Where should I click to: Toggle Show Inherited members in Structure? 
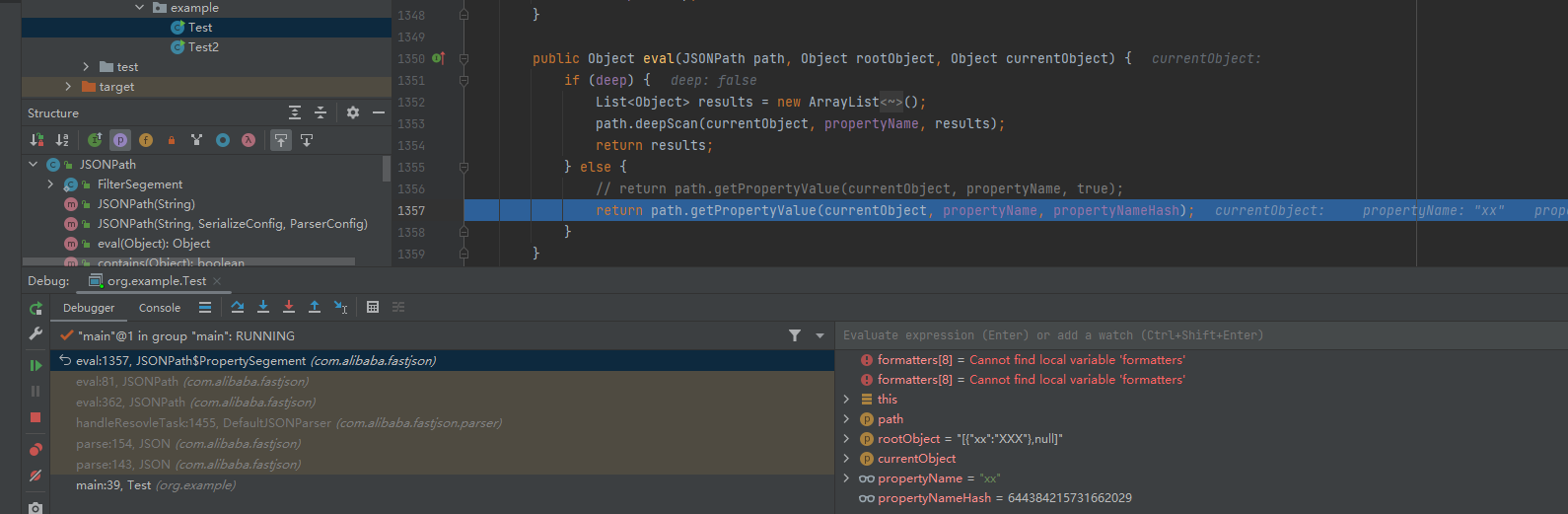[95, 140]
